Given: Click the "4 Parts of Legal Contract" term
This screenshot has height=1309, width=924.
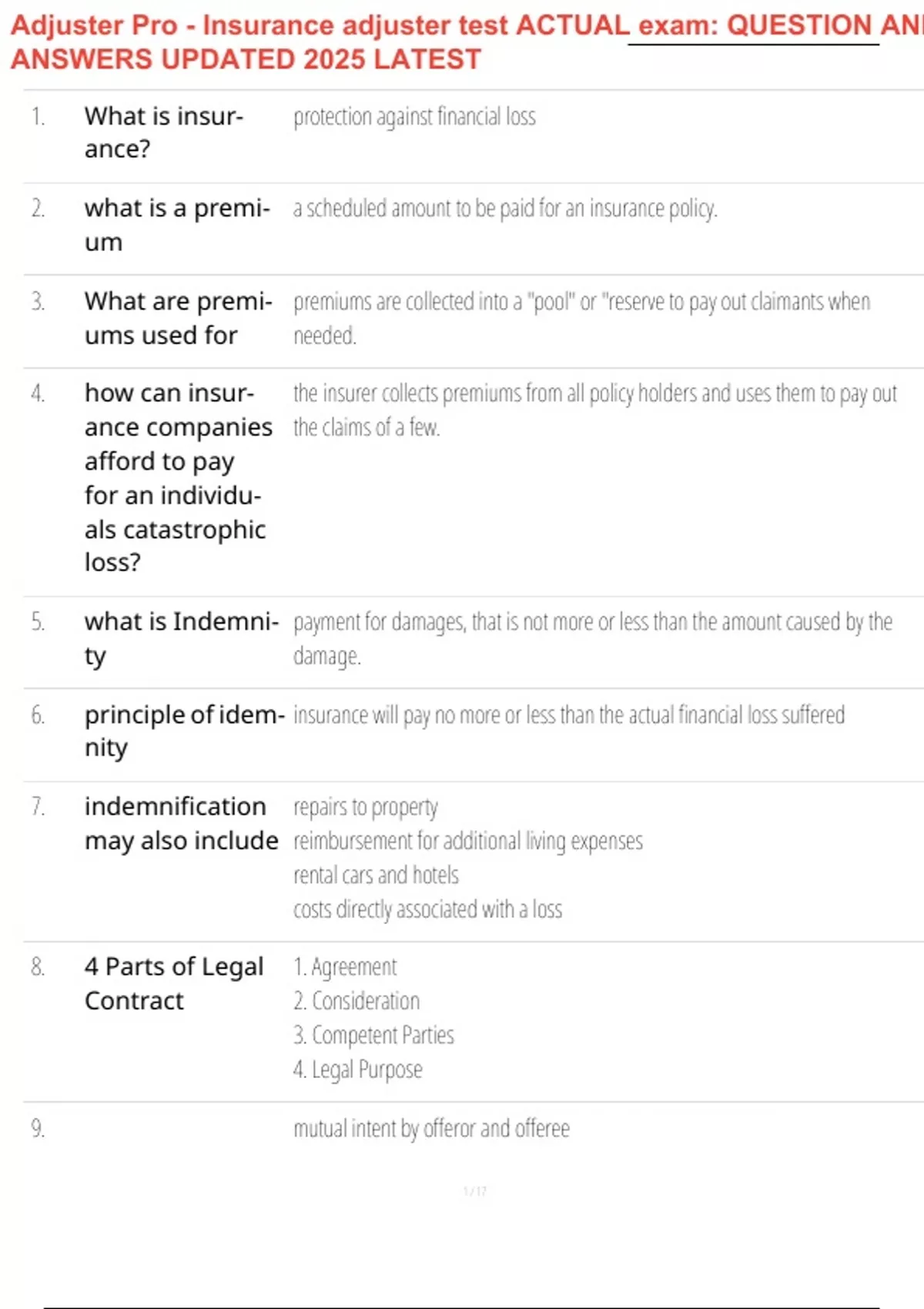Looking at the screenshot, I should point(174,983).
